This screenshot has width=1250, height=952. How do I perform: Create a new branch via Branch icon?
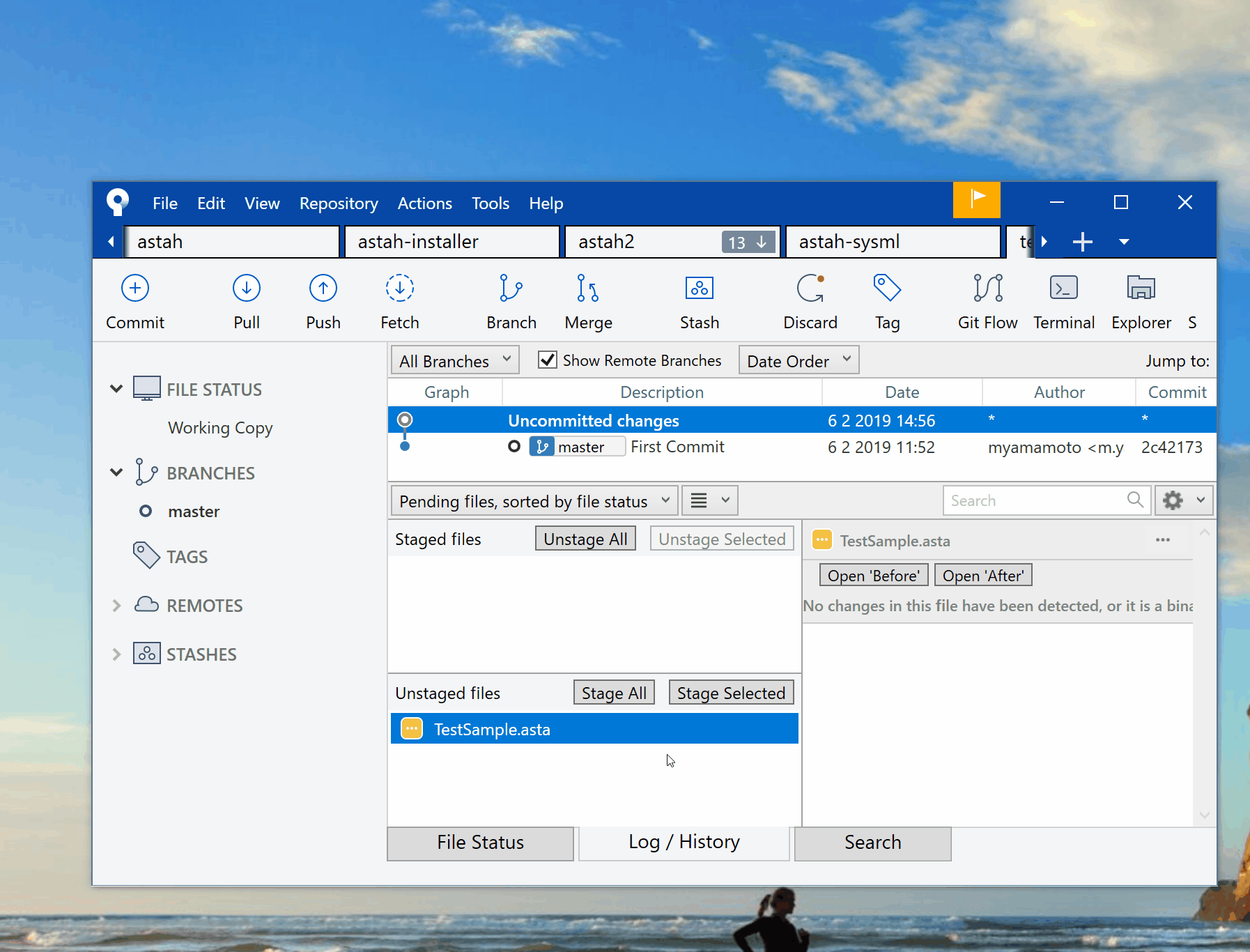click(511, 289)
